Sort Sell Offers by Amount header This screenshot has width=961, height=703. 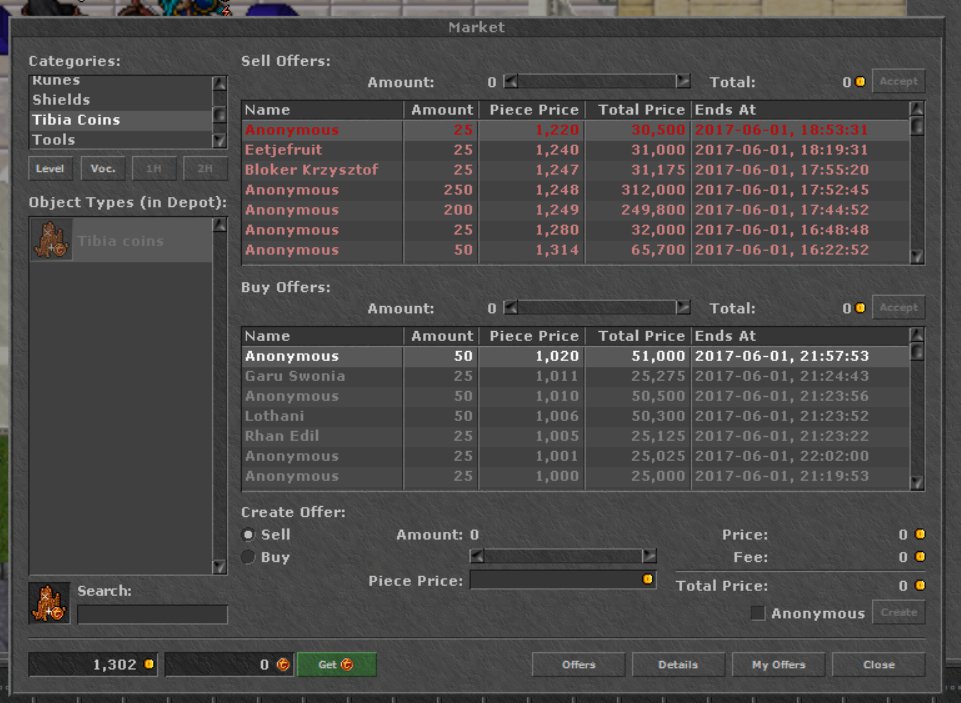441,110
